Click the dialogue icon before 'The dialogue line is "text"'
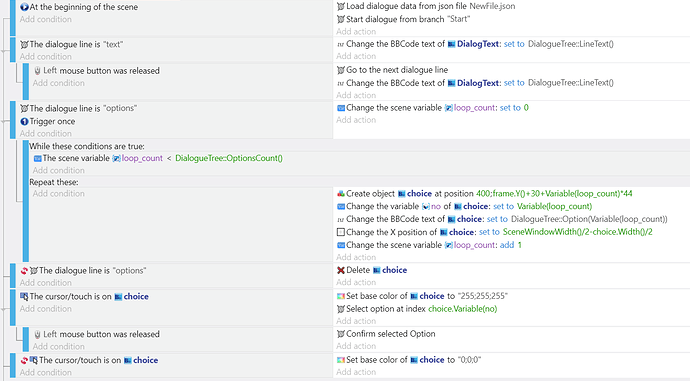 pos(24,44)
